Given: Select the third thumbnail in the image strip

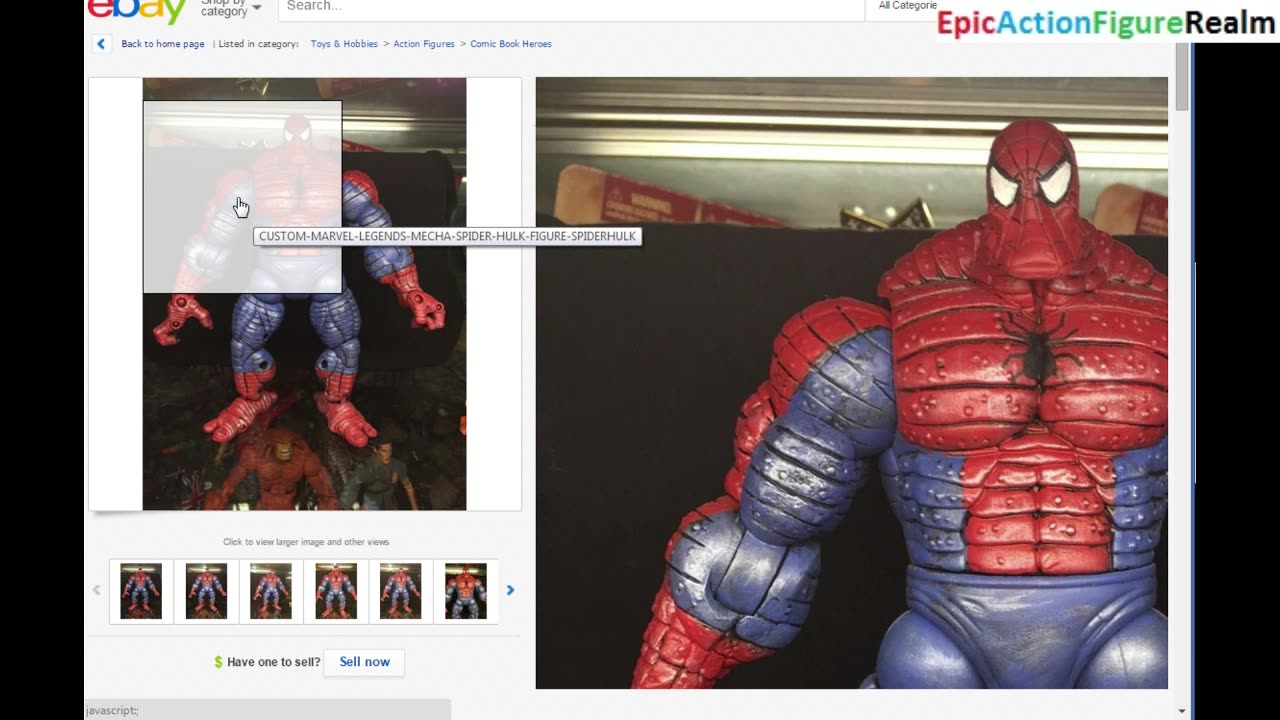Looking at the screenshot, I should click(x=271, y=591).
